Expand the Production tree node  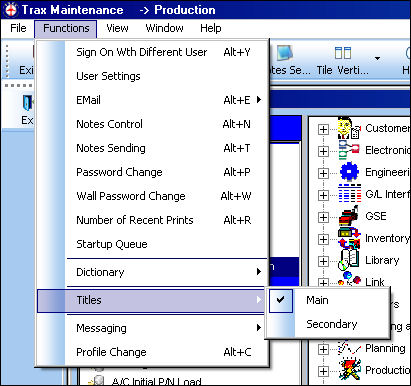[323, 371]
